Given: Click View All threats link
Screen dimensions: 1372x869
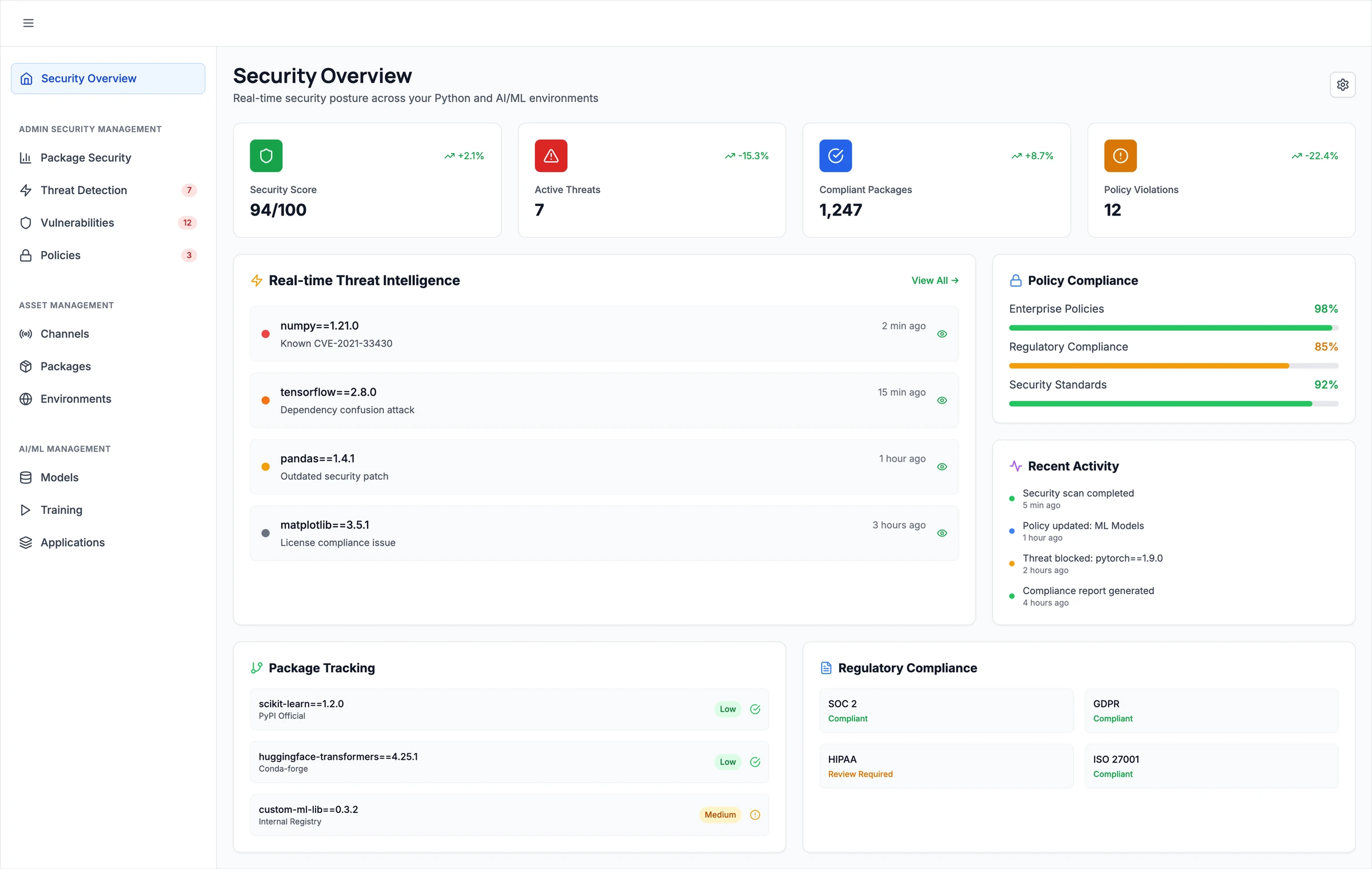Looking at the screenshot, I should pos(935,281).
